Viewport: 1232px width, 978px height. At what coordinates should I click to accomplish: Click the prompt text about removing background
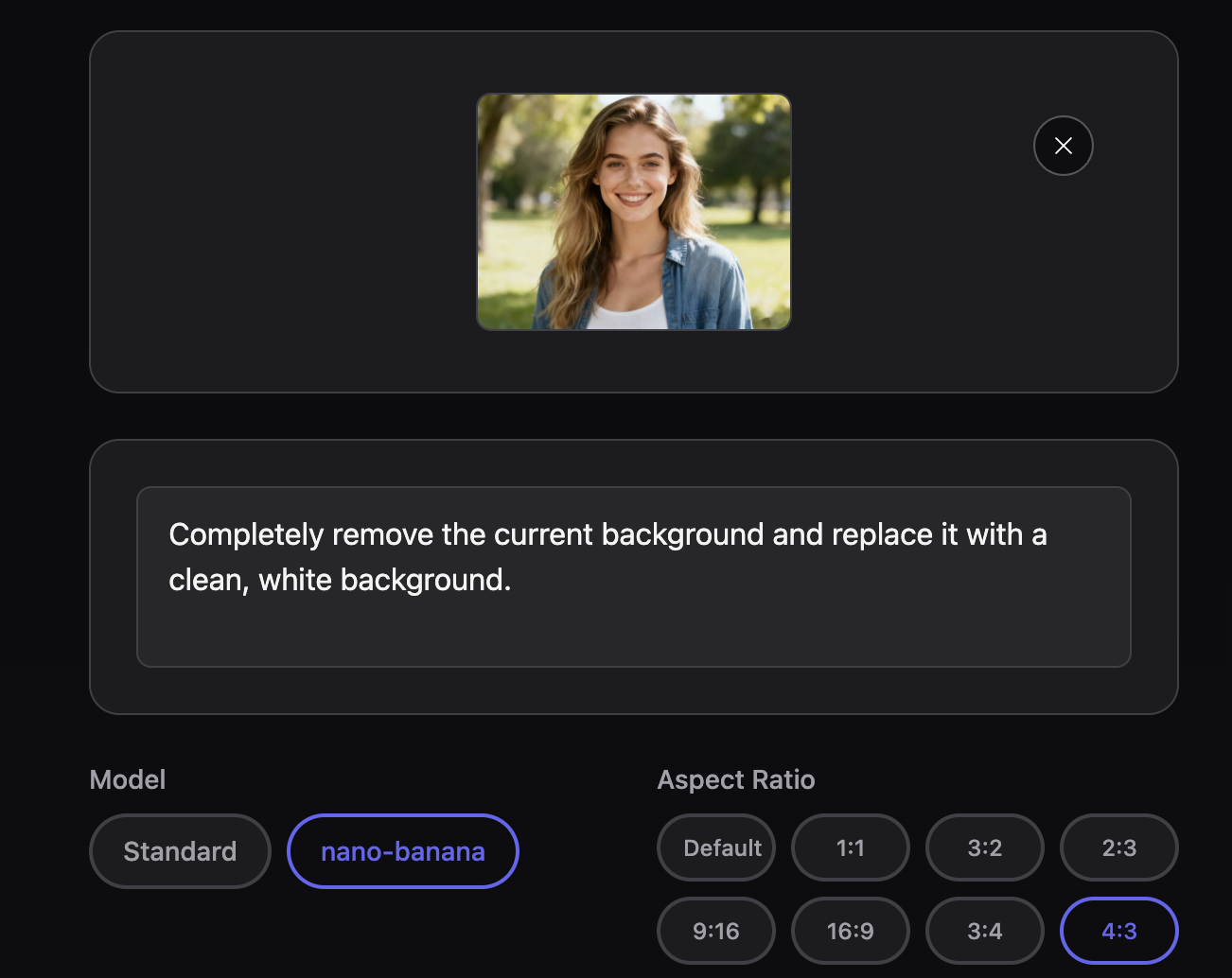click(608, 556)
